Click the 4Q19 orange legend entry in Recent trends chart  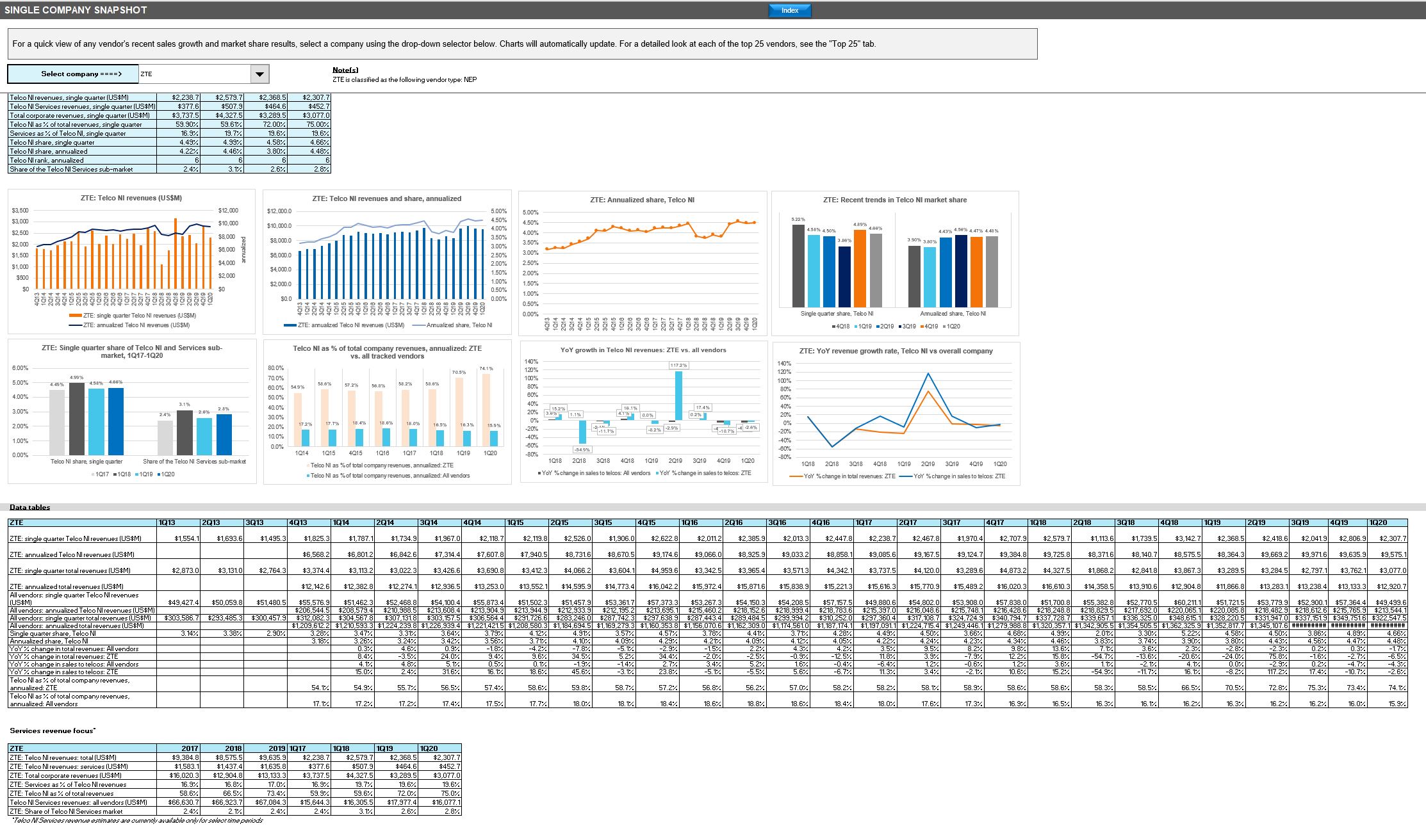(930, 327)
